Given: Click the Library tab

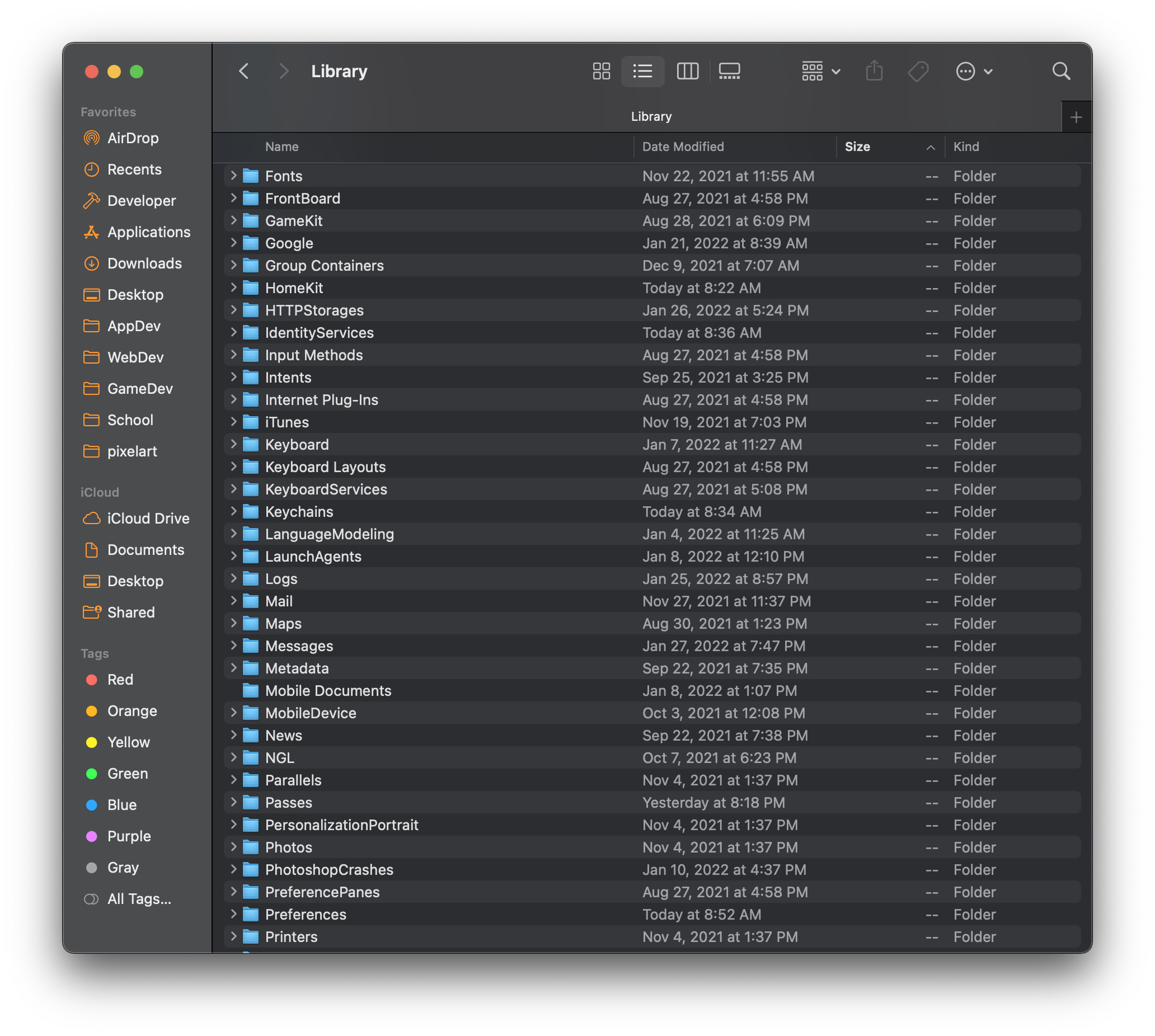Looking at the screenshot, I should pos(650,116).
